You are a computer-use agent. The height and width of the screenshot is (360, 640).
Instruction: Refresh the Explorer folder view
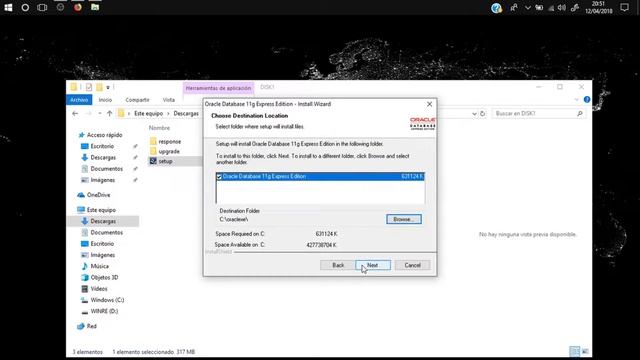[482, 113]
